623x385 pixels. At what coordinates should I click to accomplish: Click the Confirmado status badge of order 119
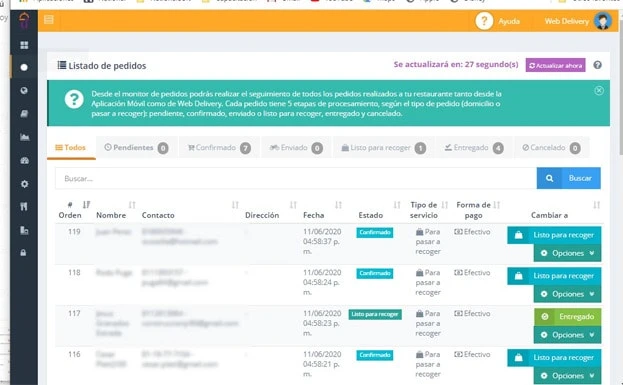[x=375, y=232]
